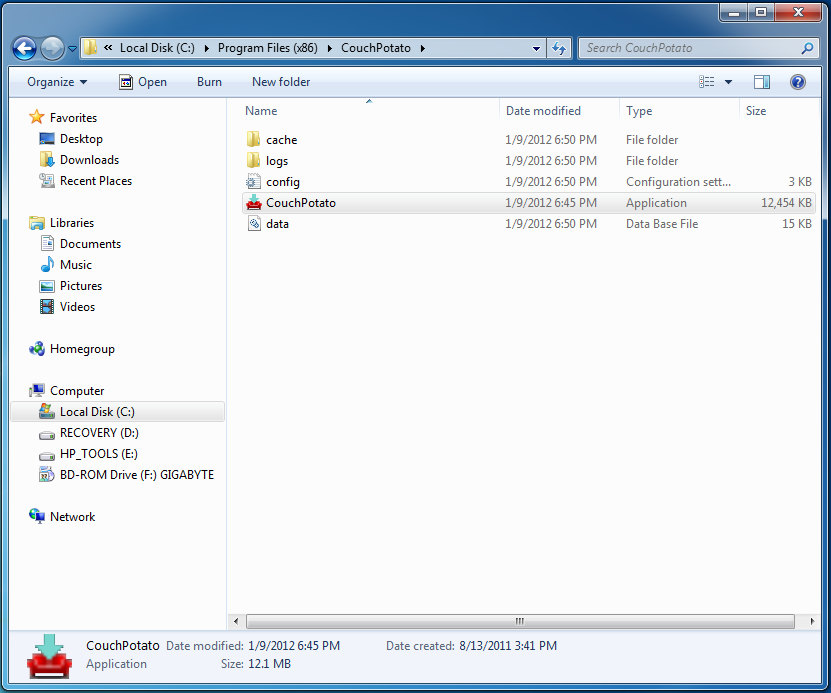Open the Help icon
Viewport: 831px width, 693px height.
[x=798, y=82]
